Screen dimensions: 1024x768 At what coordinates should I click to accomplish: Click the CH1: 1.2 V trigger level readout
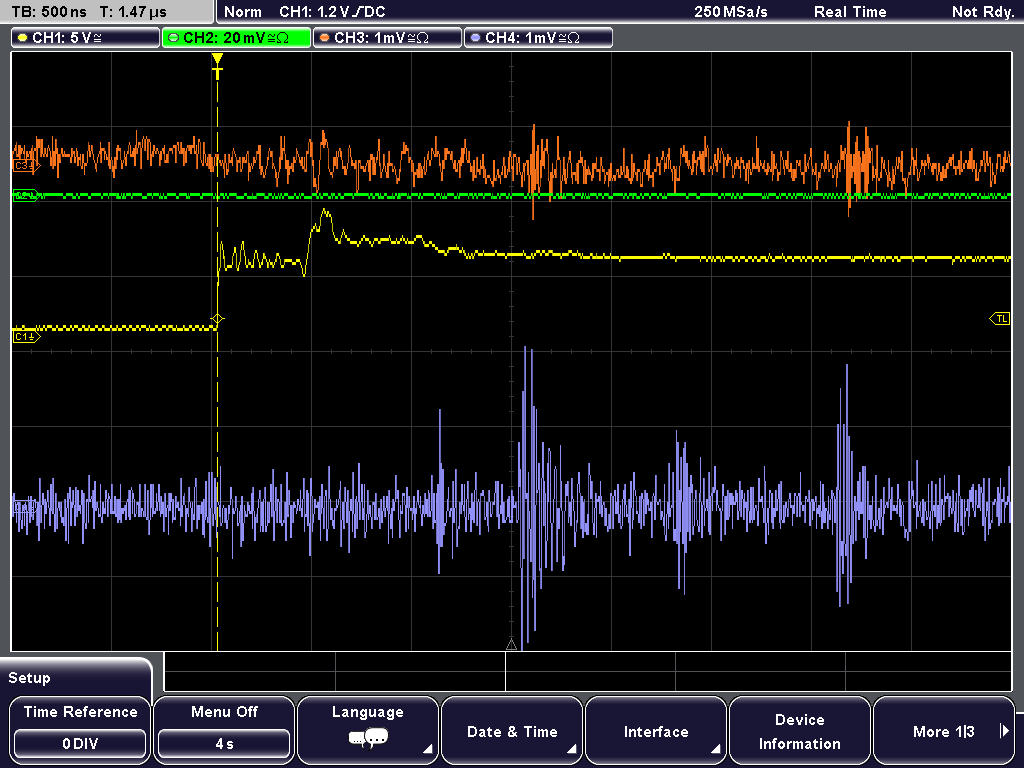332,12
